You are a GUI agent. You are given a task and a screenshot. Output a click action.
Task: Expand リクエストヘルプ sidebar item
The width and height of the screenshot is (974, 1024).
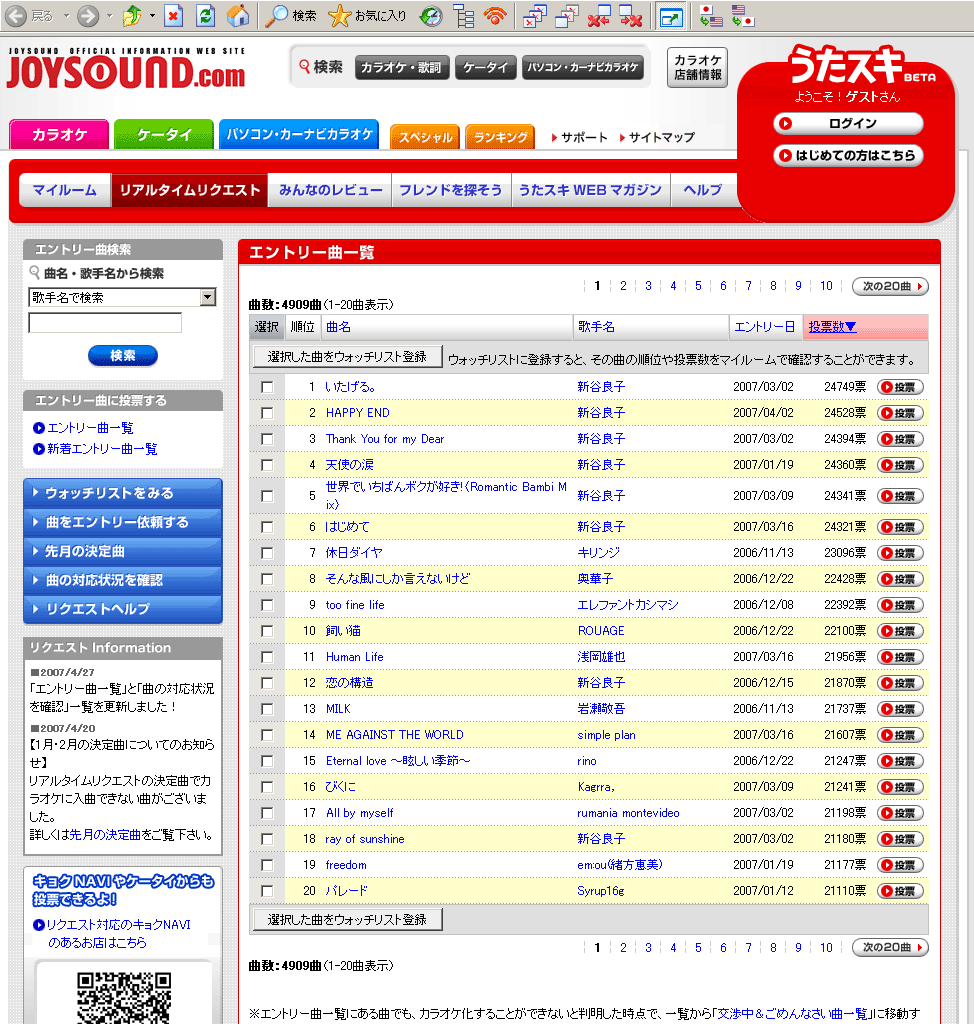[x=123, y=609]
